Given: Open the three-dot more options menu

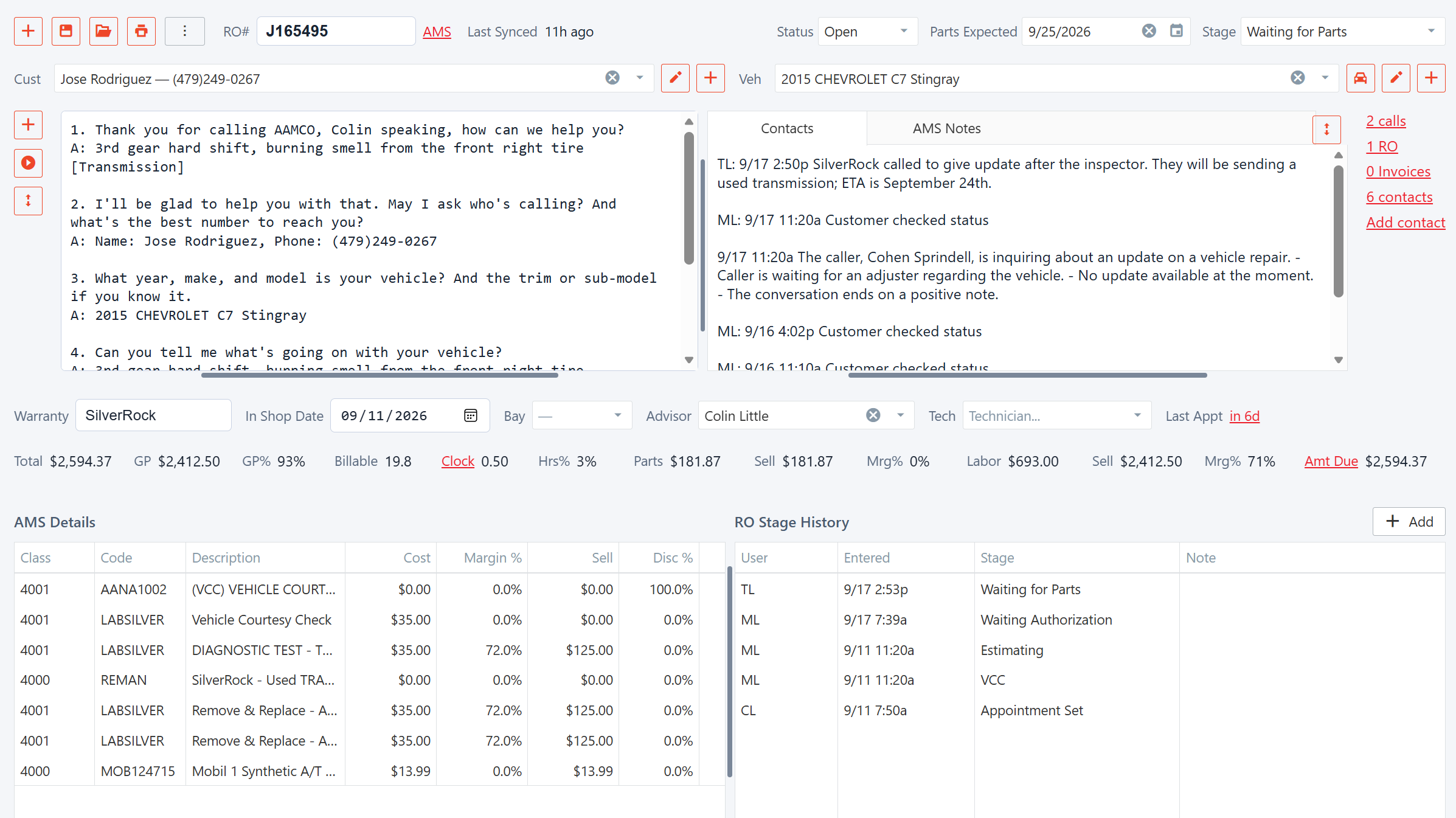Looking at the screenshot, I should pos(185,32).
